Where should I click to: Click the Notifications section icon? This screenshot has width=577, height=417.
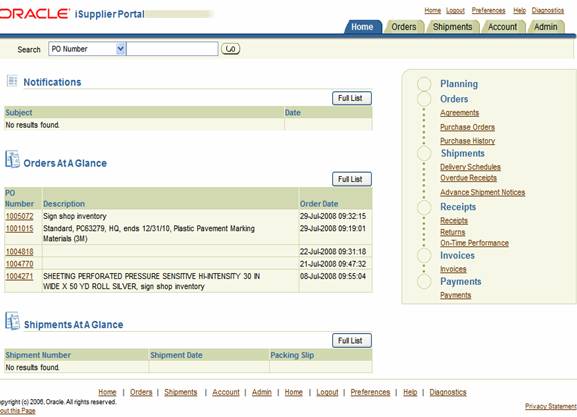coord(12,81)
